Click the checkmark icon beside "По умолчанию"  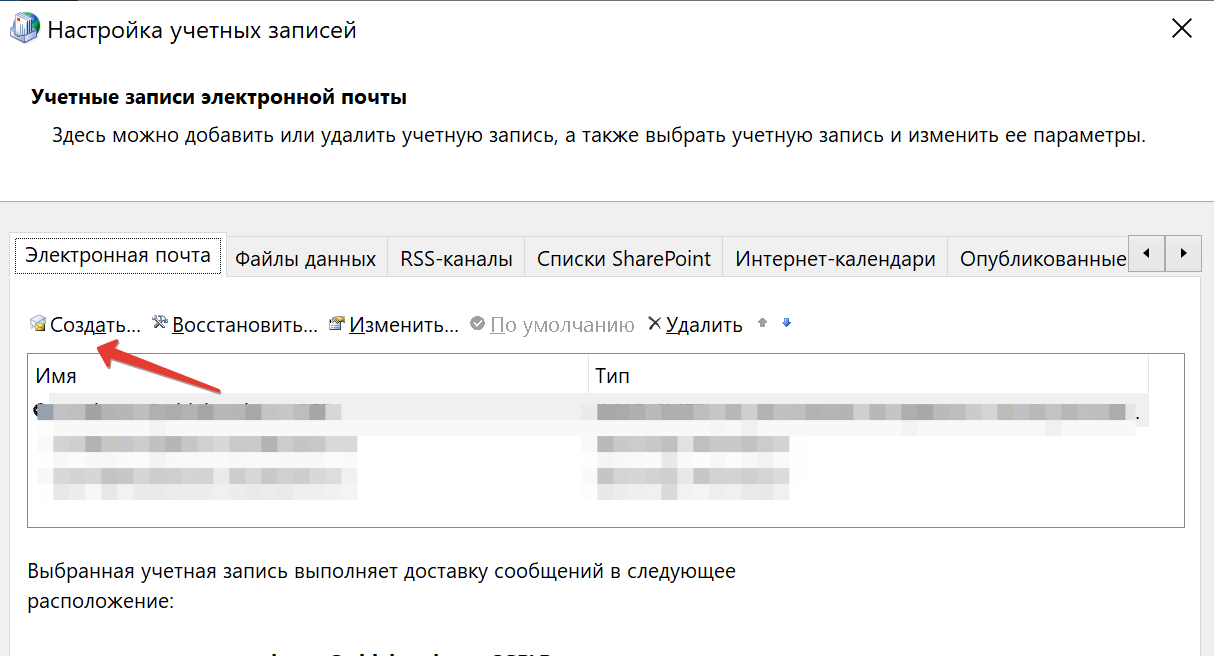coord(477,324)
